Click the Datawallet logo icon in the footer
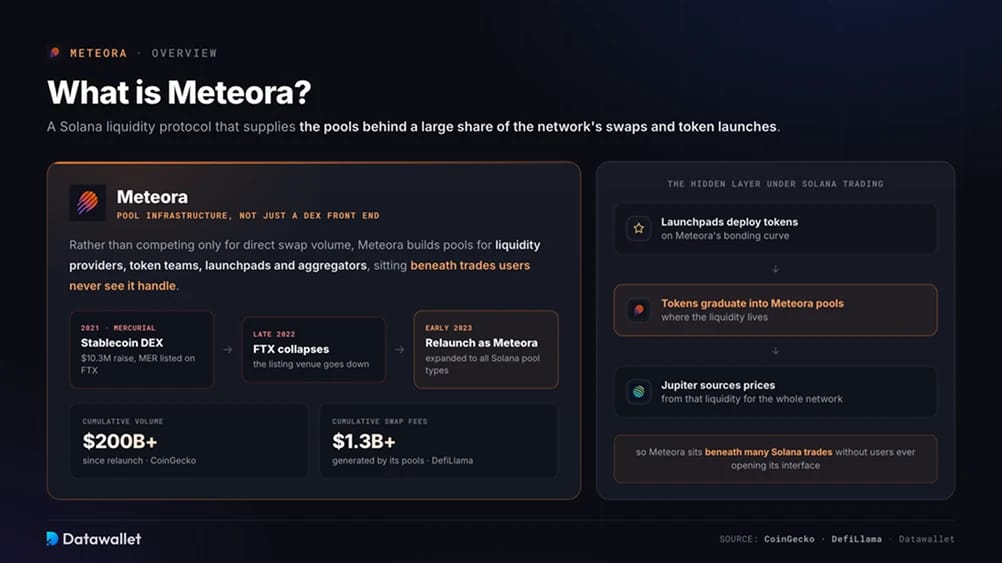 [x=52, y=539]
